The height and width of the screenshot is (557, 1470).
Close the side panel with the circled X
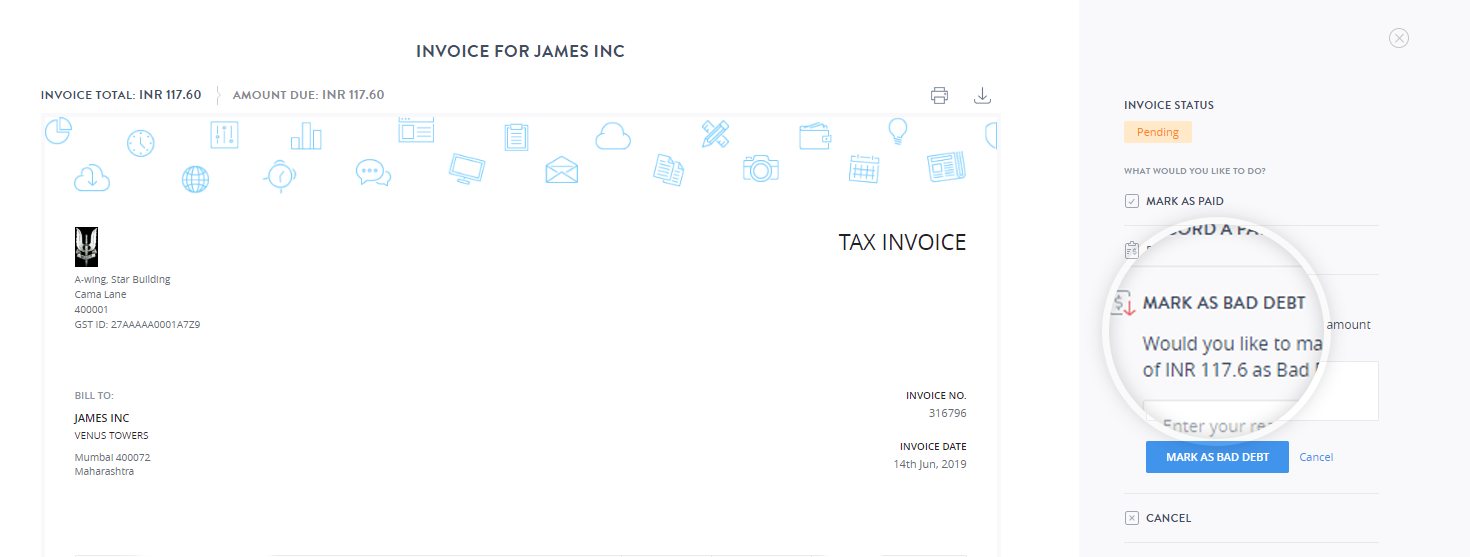[x=1399, y=38]
